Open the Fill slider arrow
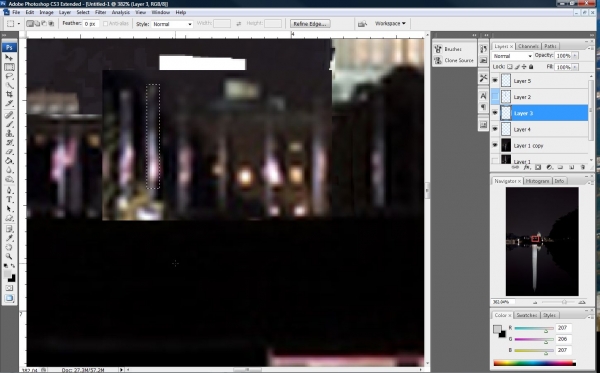This screenshot has height=373, width=600. (575, 67)
